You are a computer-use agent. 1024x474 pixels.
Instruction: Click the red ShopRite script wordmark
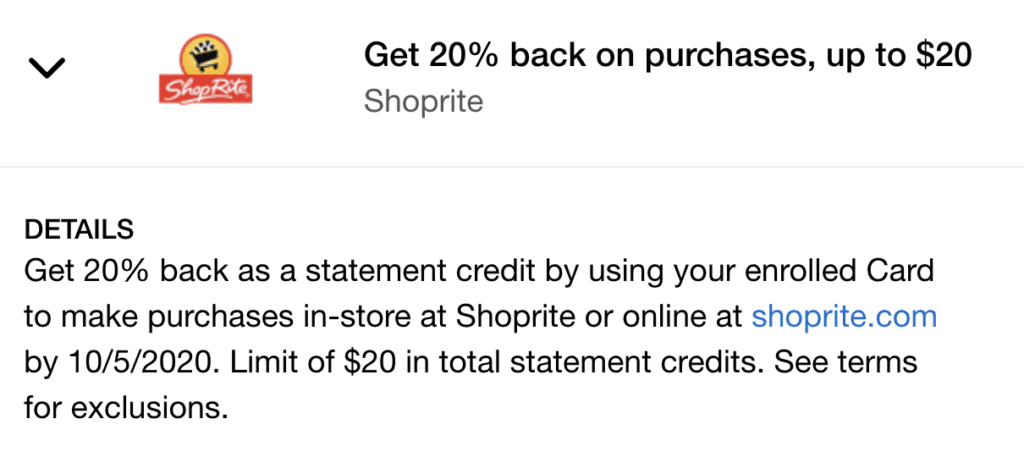click(206, 91)
